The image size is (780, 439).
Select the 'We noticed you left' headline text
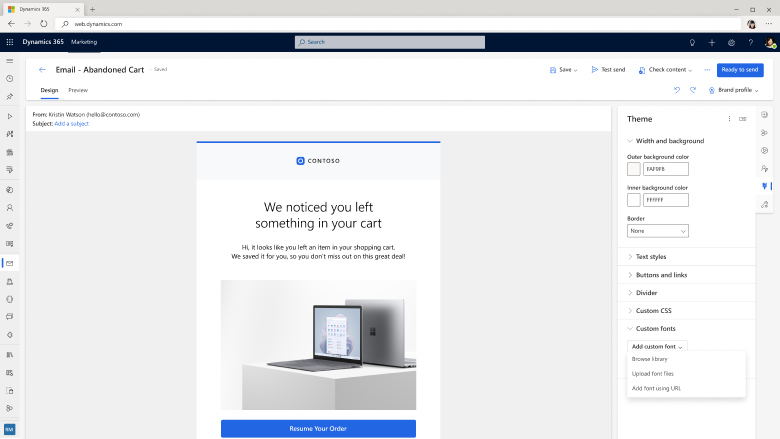coord(318,215)
